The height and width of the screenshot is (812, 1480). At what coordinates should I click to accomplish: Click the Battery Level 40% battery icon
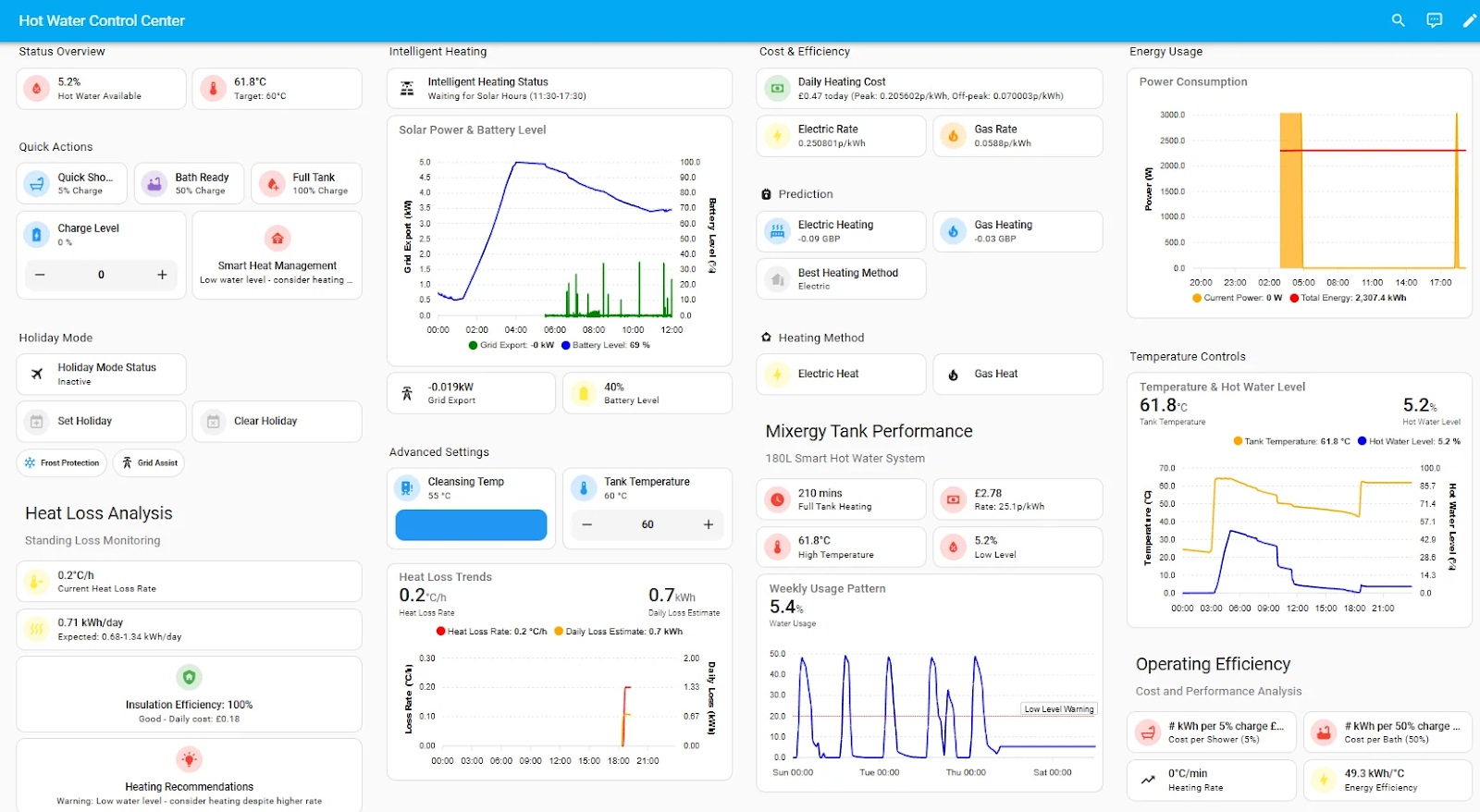(583, 393)
